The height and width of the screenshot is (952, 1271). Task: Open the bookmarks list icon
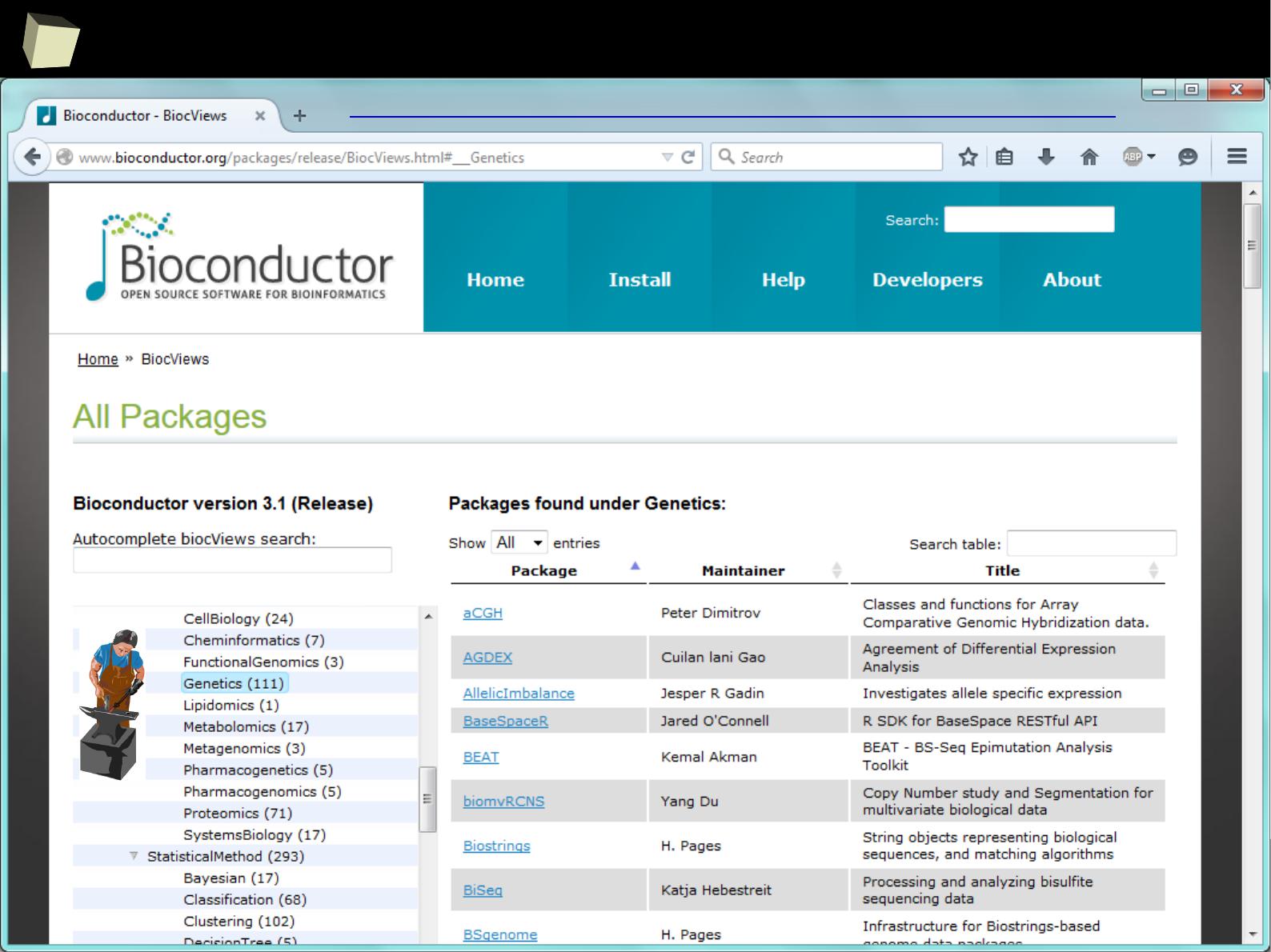coord(1004,157)
